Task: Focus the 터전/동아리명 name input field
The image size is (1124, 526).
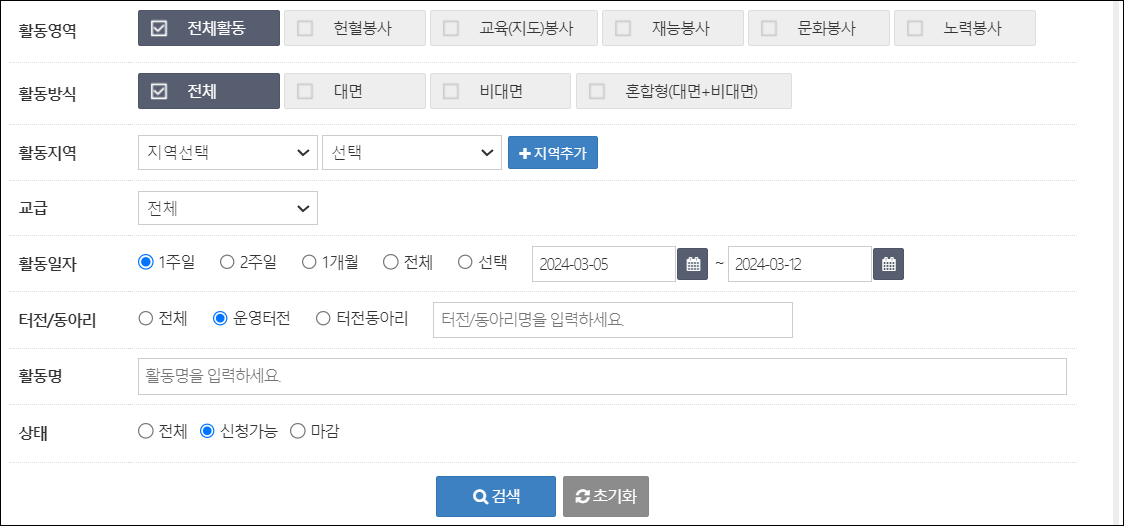Action: tap(613, 320)
